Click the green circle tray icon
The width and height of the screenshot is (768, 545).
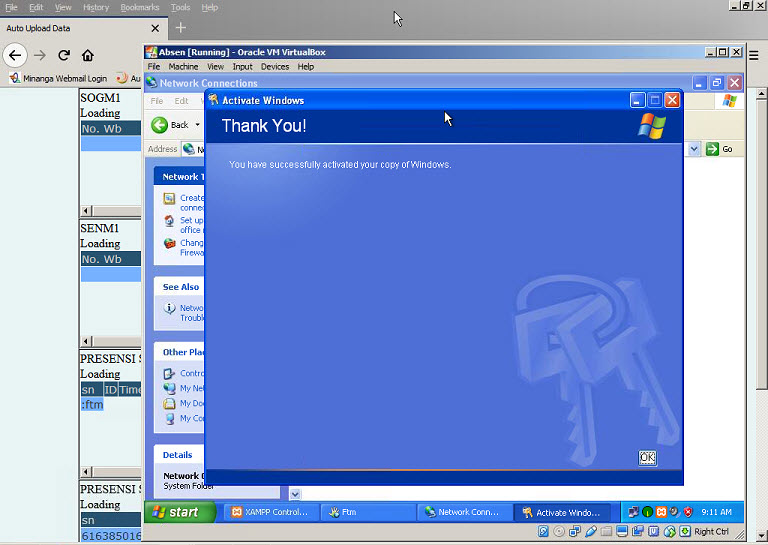647,512
